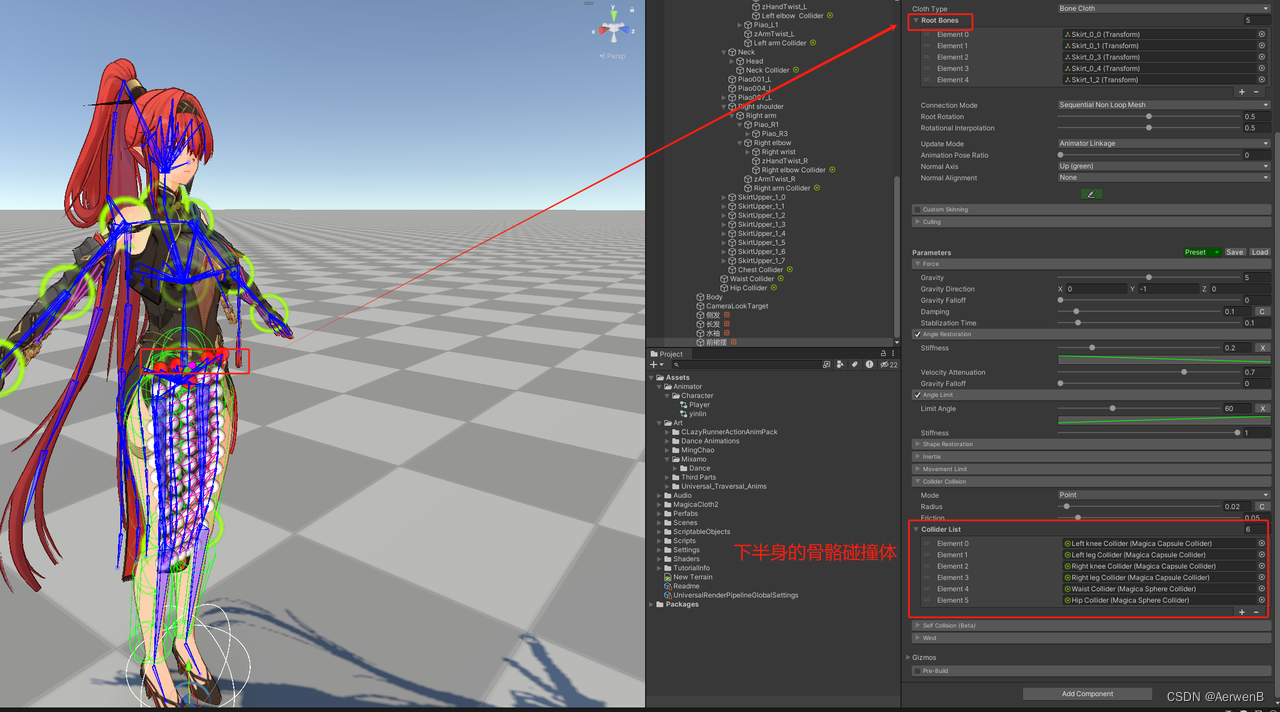Open the Normal Alignment dropdown
1280x712 pixels.
pyautogui.click(x=1164, y=178)
